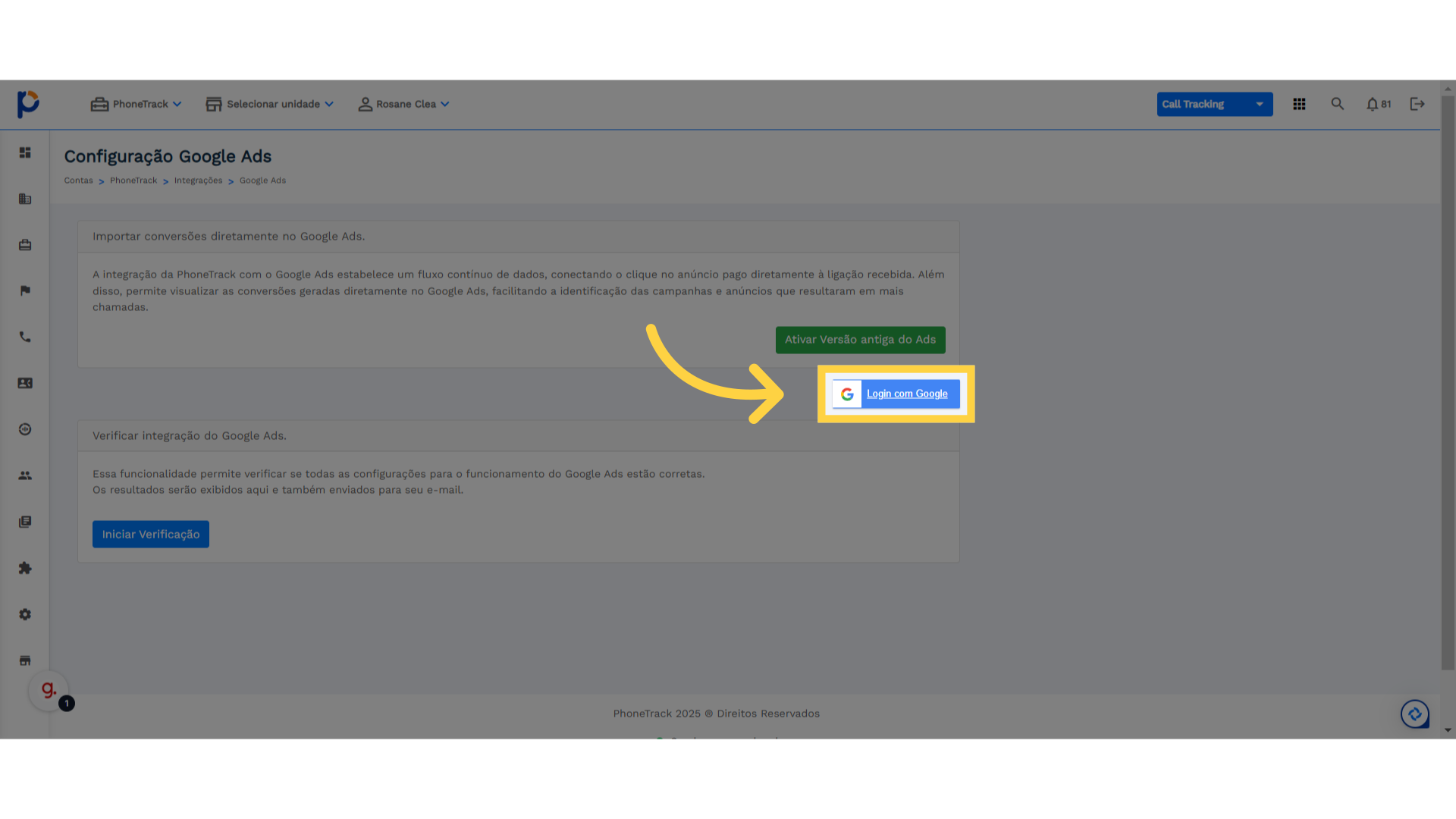Open the notifications bell showing 81
Viewport: 1456px width, 819px height.
coord(1379,104)
